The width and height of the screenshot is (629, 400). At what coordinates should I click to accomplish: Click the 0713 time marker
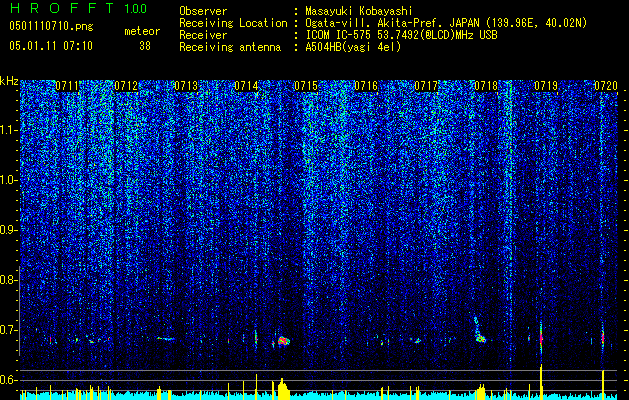point(186,86)
